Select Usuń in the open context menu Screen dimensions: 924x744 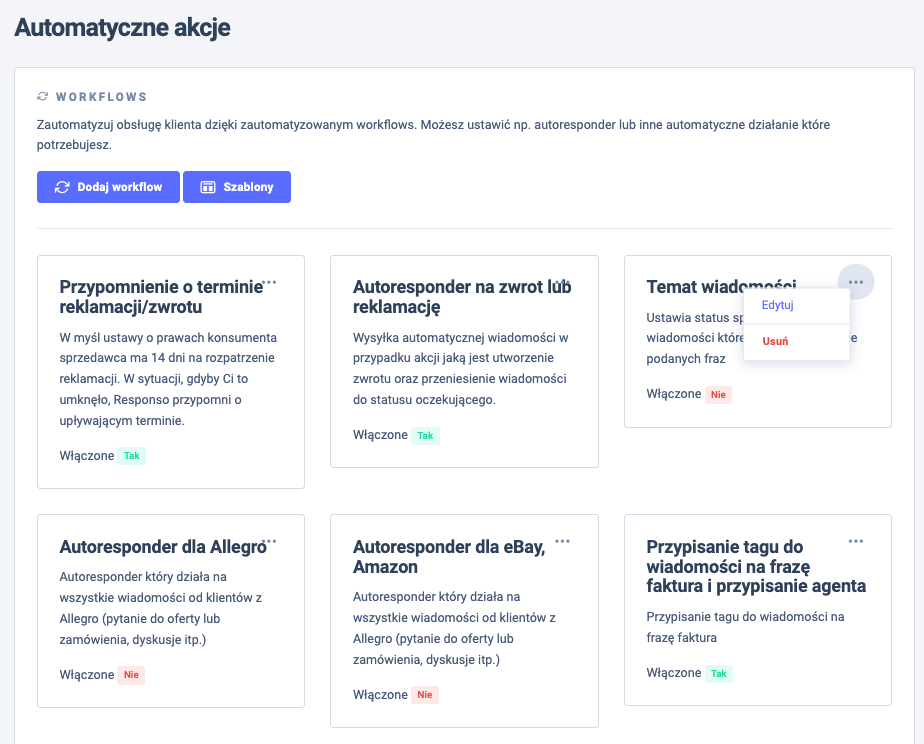[775, 341]
